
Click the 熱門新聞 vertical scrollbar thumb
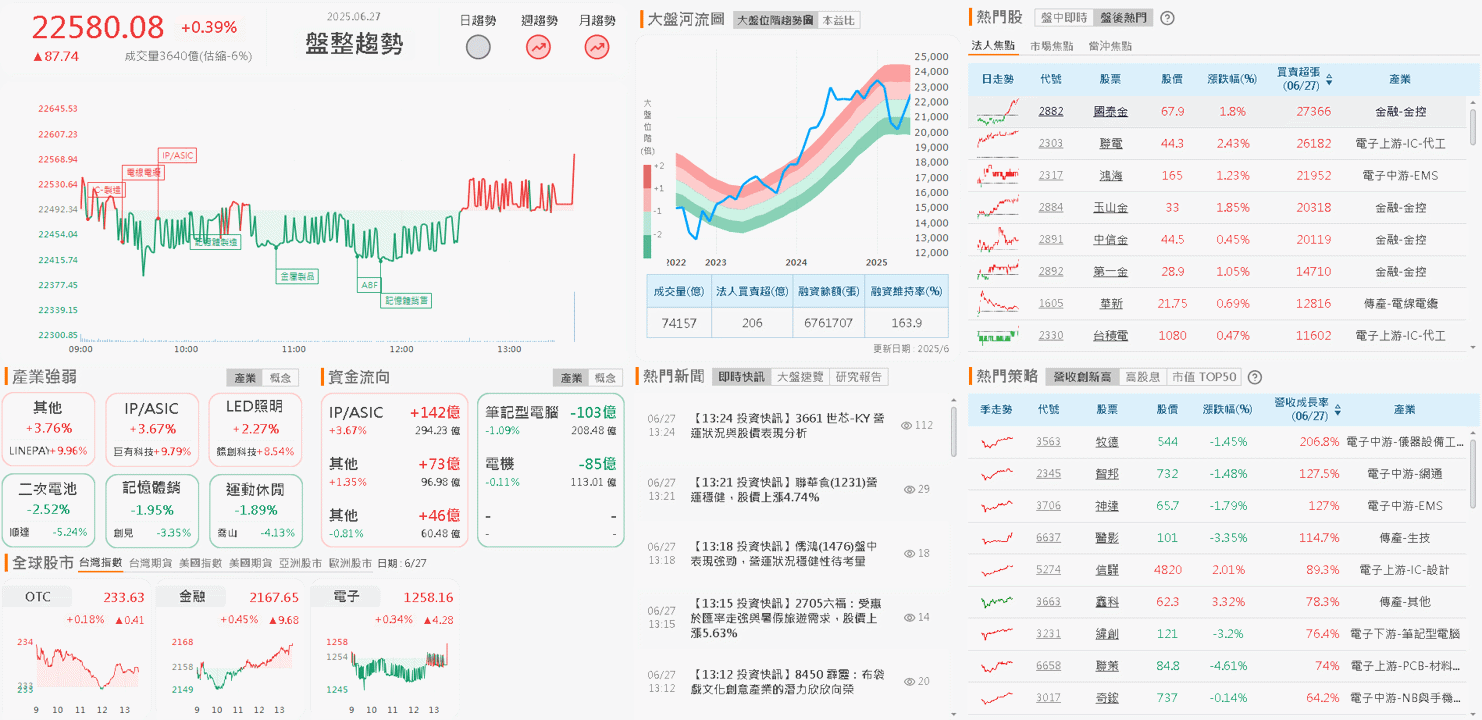[x=953, y=430]
